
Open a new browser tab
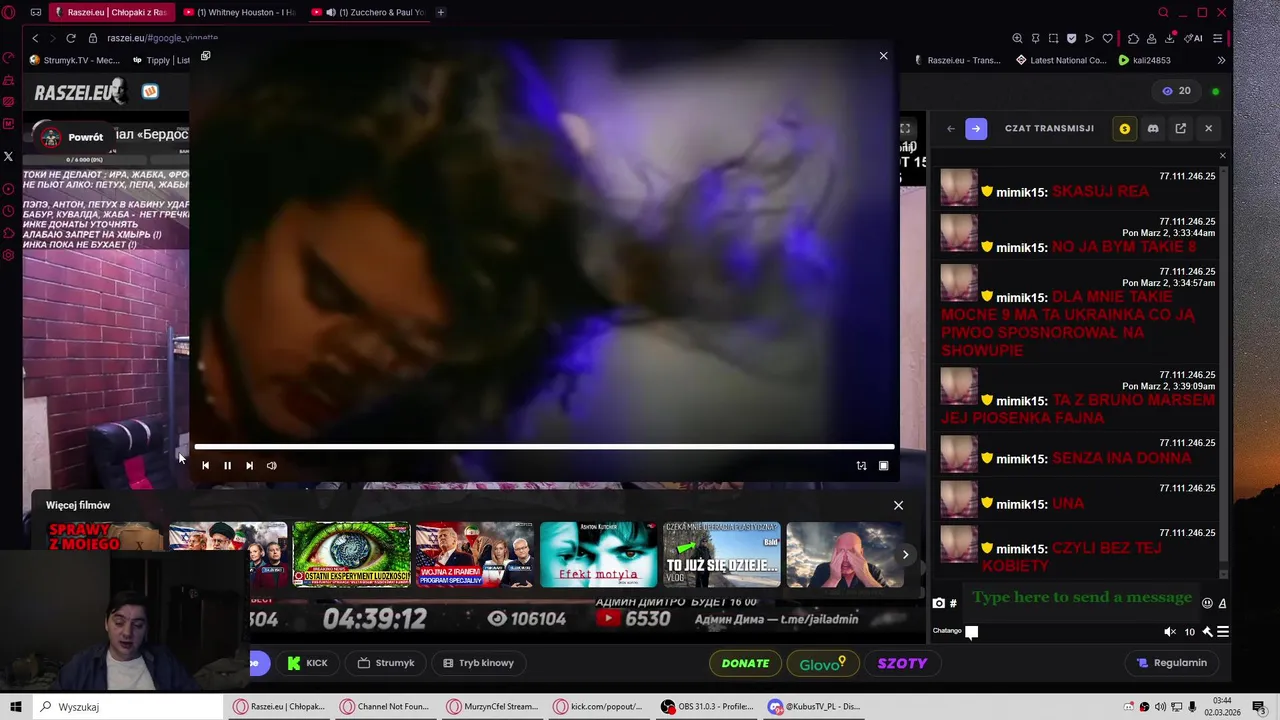tap(441, 12)
